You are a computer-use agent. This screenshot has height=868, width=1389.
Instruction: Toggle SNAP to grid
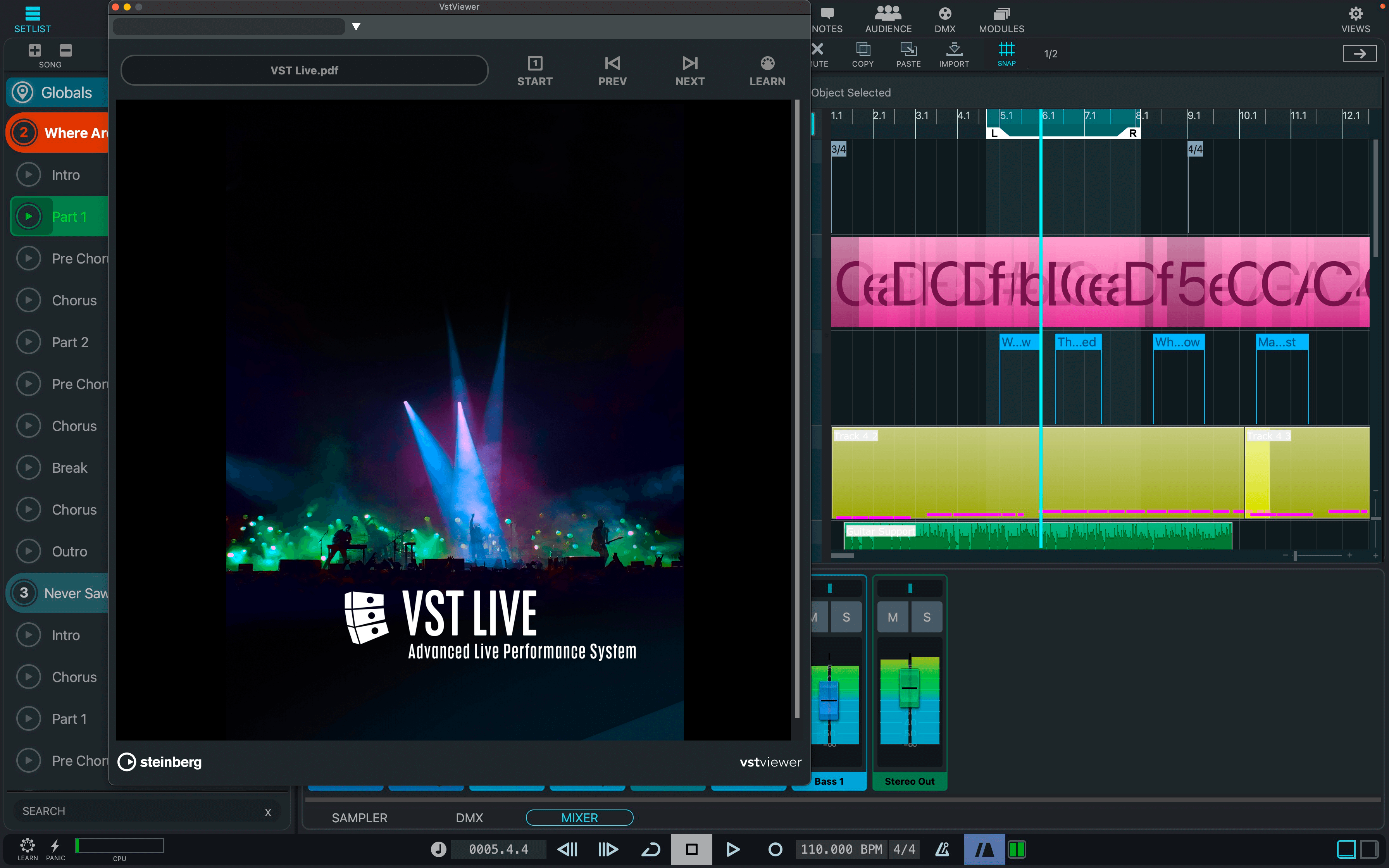click(x=1006, y=53)
